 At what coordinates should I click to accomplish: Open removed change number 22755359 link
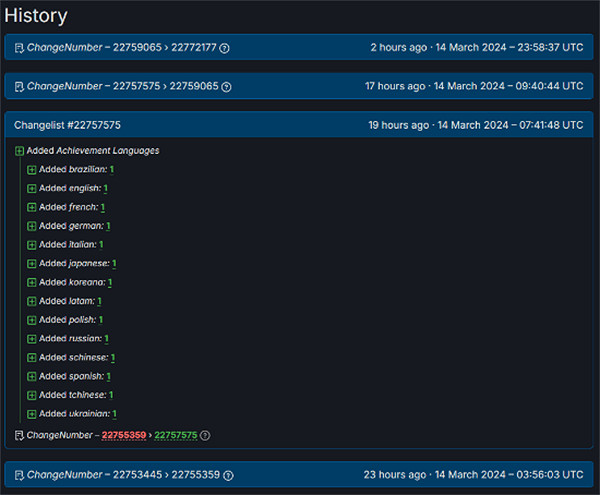(x=124, y=435)
